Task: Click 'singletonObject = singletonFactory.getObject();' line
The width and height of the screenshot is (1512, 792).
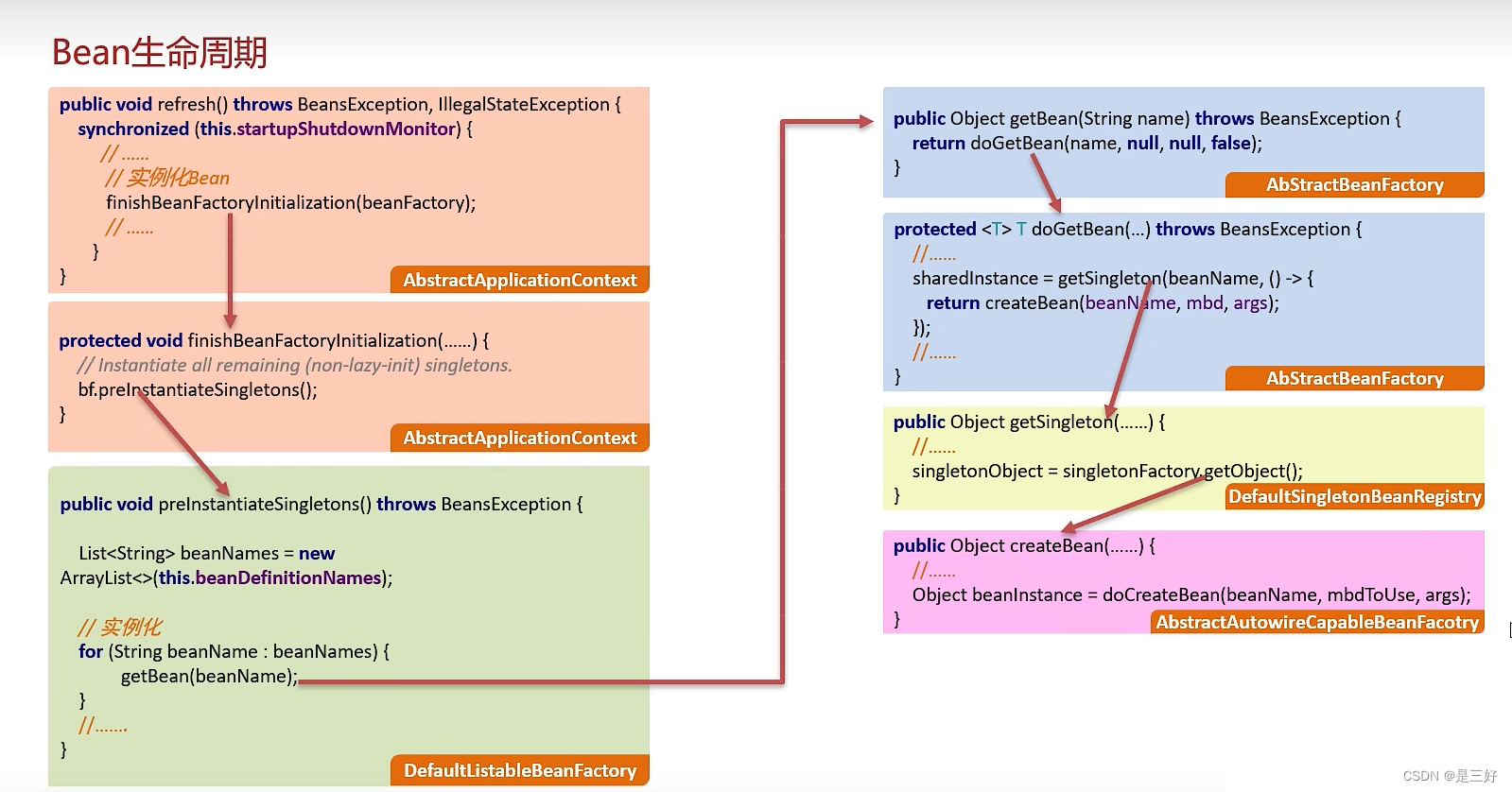Action: tap(1107, 471)
